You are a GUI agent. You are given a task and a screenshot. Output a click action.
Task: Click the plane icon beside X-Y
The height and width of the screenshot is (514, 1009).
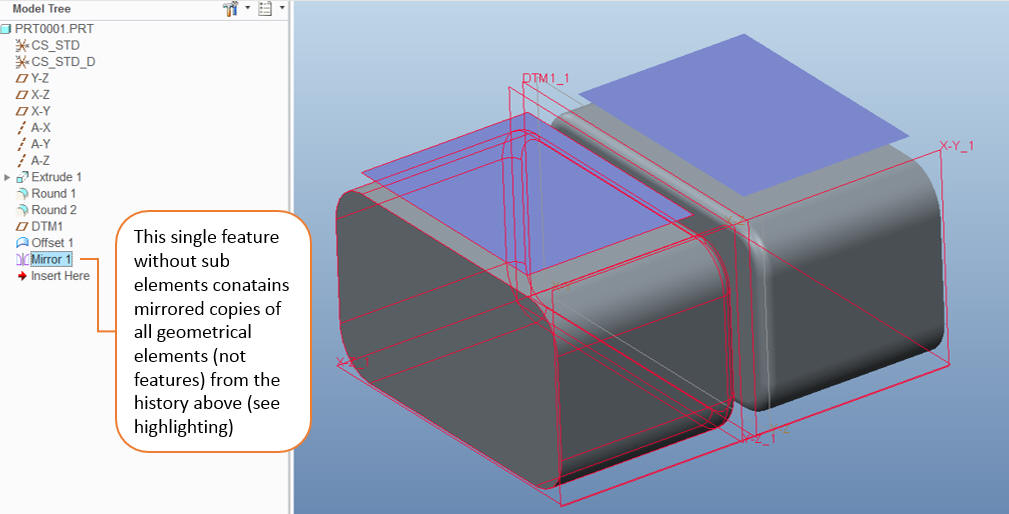(22, 111)
